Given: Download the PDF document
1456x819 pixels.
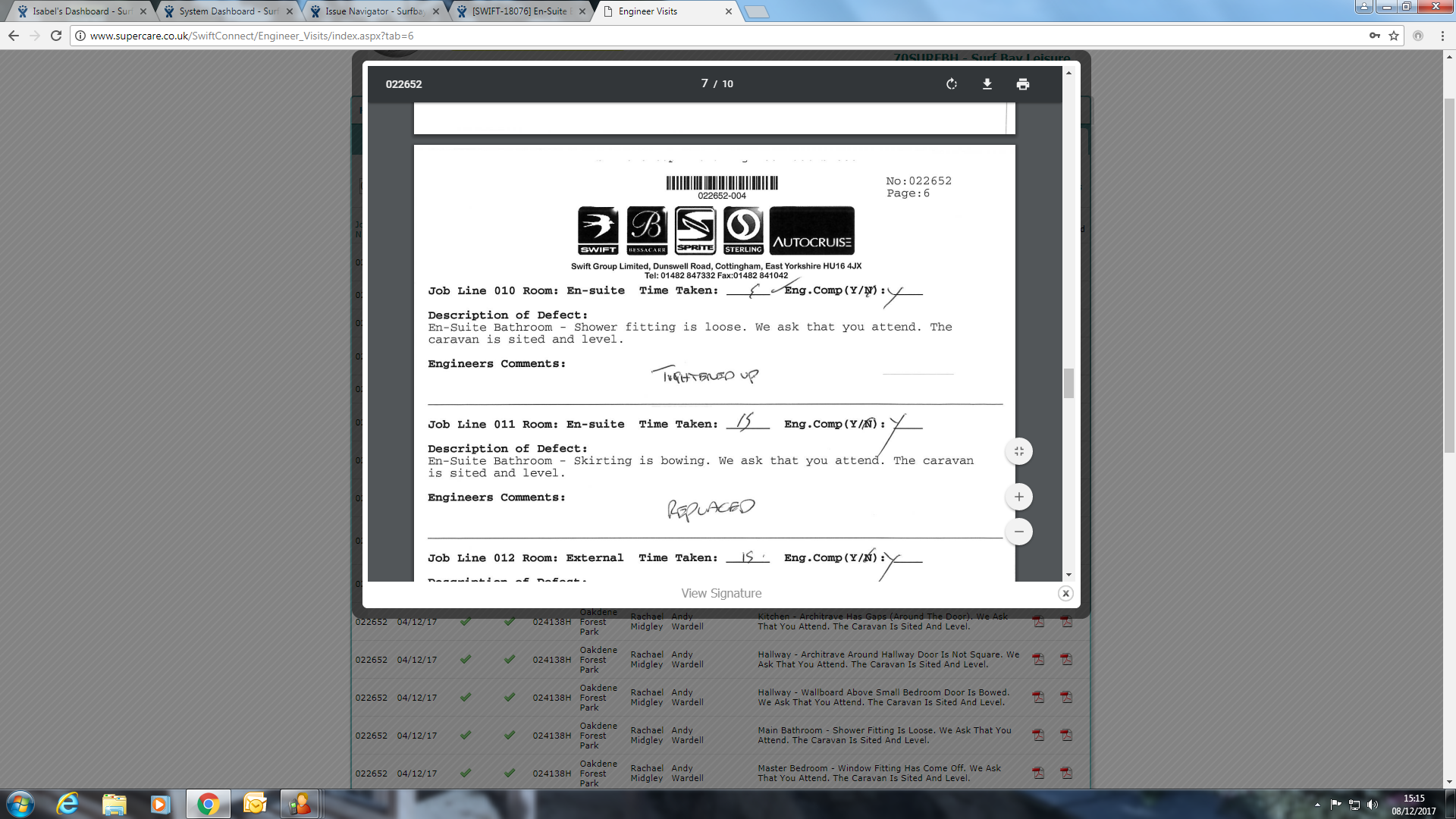Looking at the screenshot, I should [987, 84].
